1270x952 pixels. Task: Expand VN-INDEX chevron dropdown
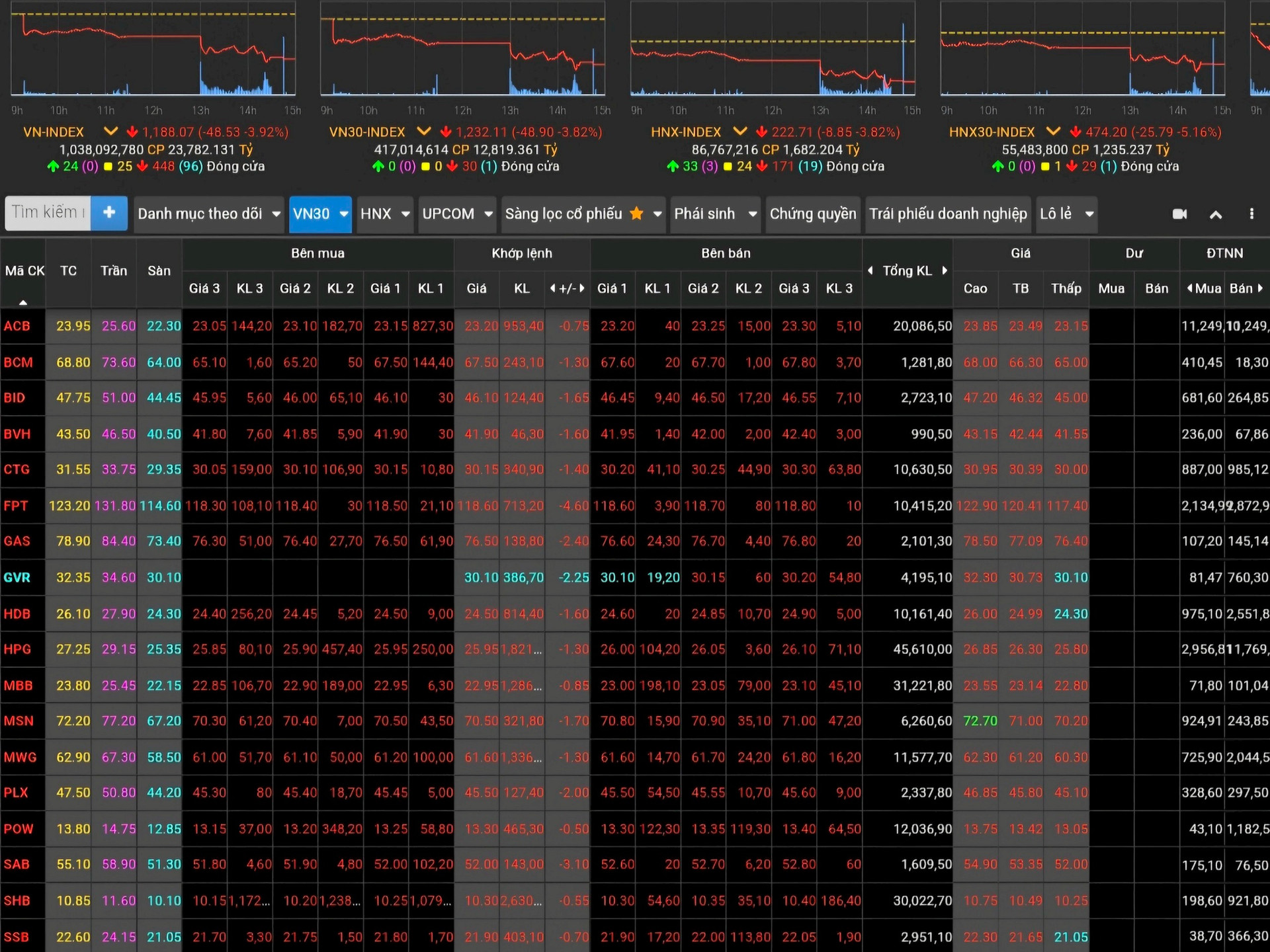pyautogui.click(x=110, y=132)
